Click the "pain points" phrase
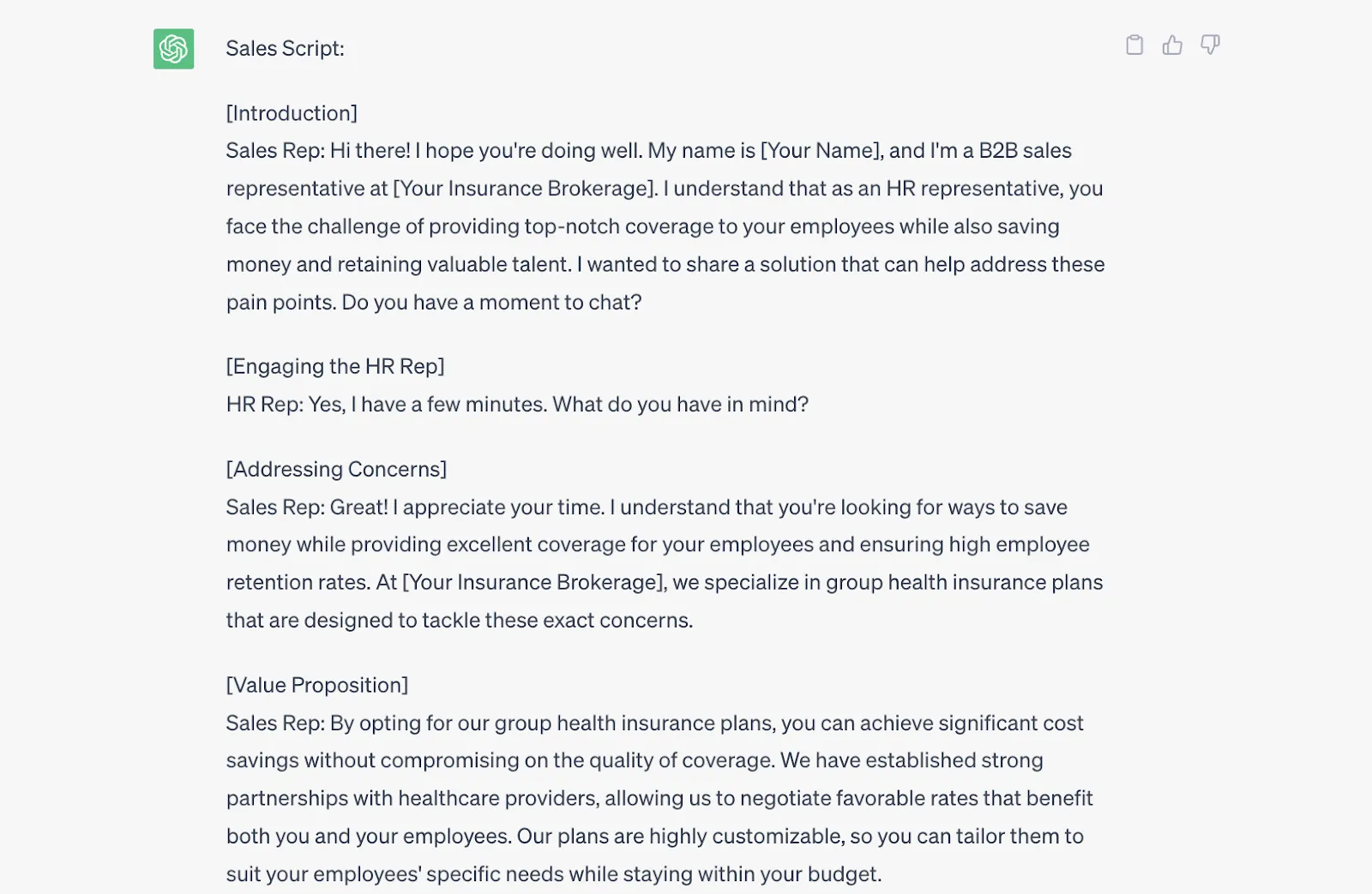The height and width of the screenshot is (894, 1372). [280, 303]
